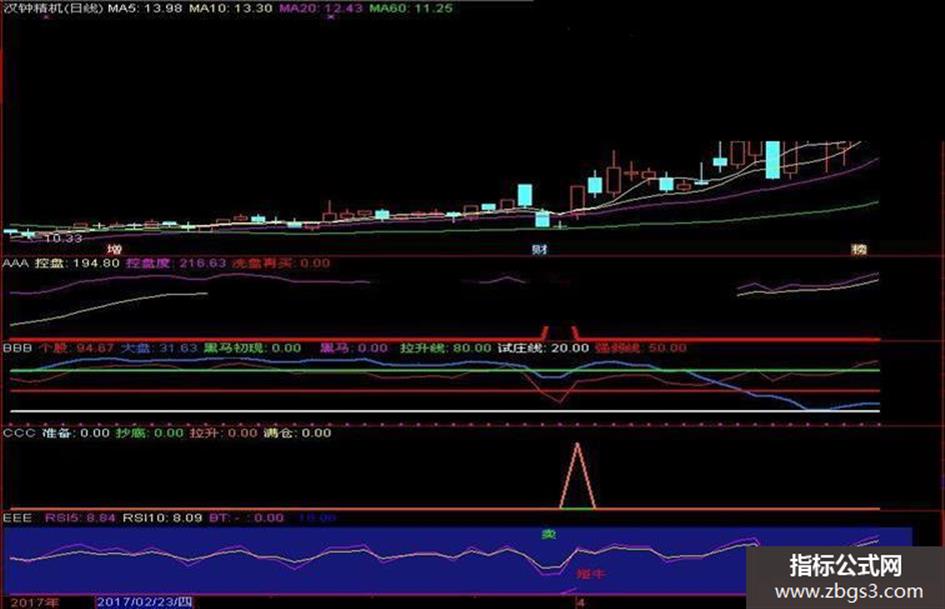Select the MA5: 13.98 indicator label
The width and height of the screenshot is (945, 609).
pos(145,8)
